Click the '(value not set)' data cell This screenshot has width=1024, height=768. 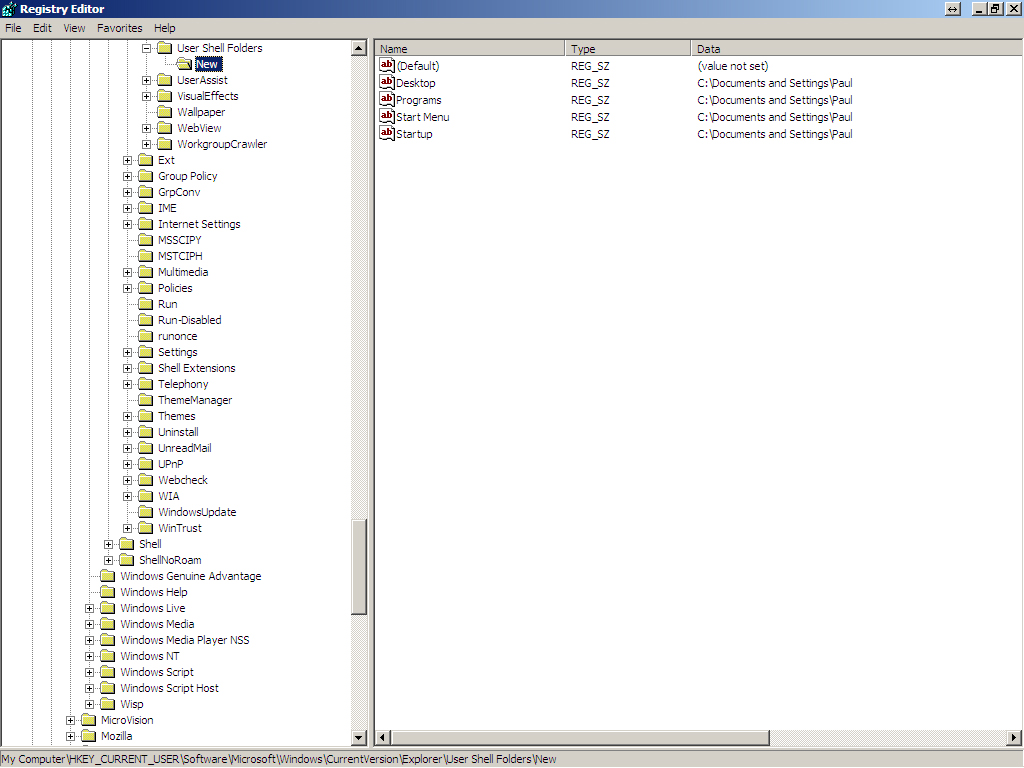(x=733, y=66)
